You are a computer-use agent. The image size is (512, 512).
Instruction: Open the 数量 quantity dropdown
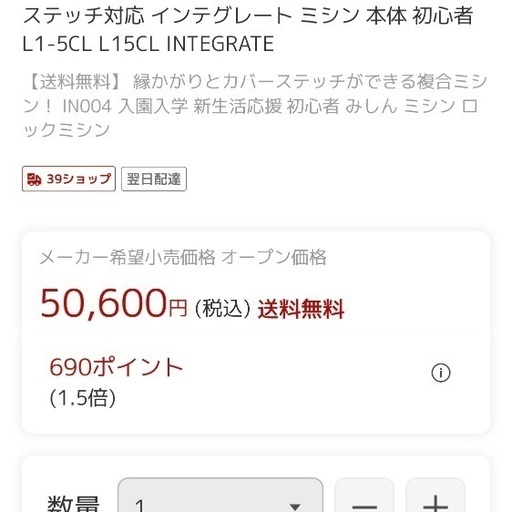coord(220,495)
